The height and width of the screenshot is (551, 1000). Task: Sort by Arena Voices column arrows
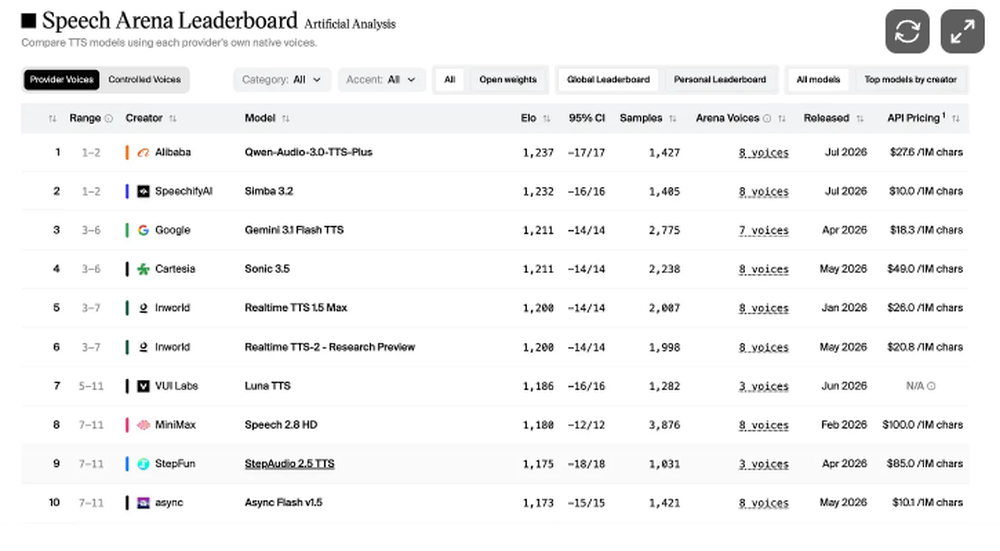pos(782,119)
